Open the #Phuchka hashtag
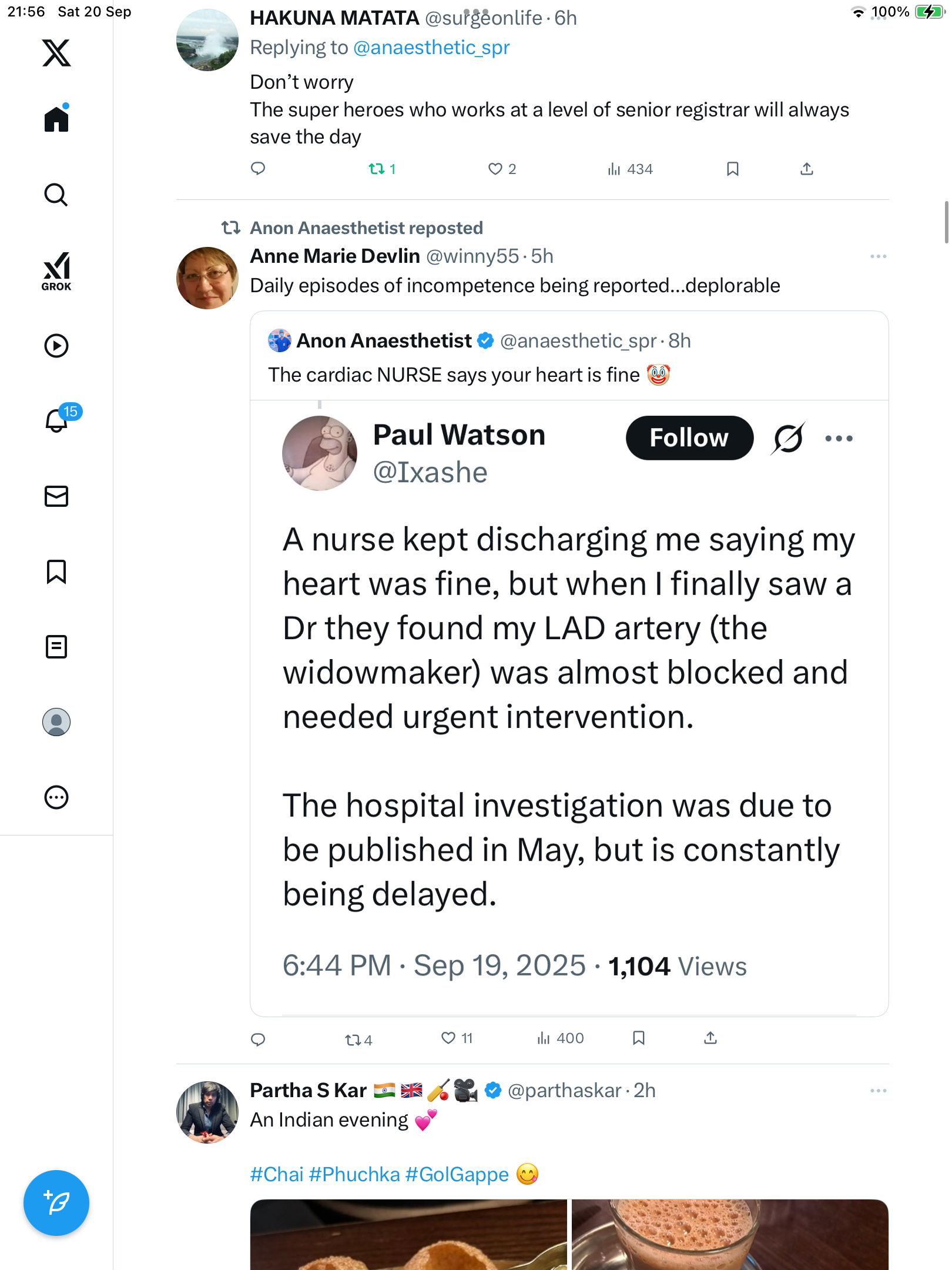 pyautogui.click(x=354, y=1174)
